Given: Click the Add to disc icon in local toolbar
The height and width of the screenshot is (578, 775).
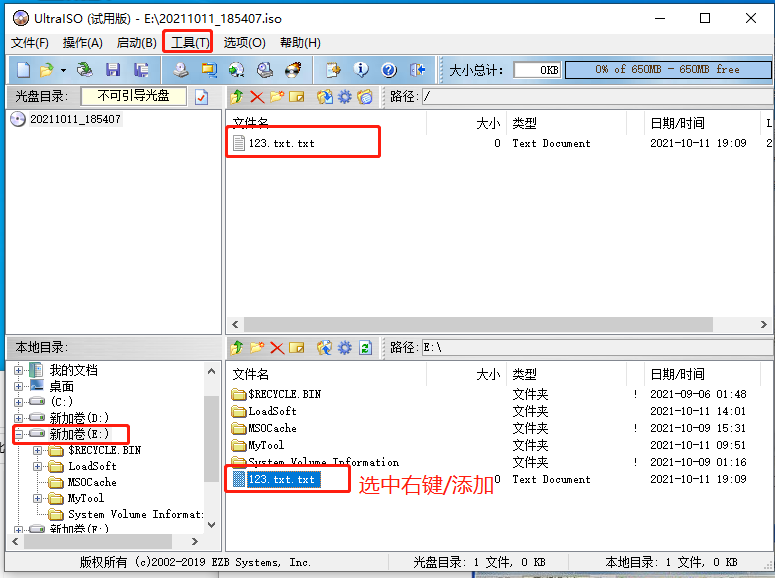Looking at the screenshot, I should pos(325,348).
